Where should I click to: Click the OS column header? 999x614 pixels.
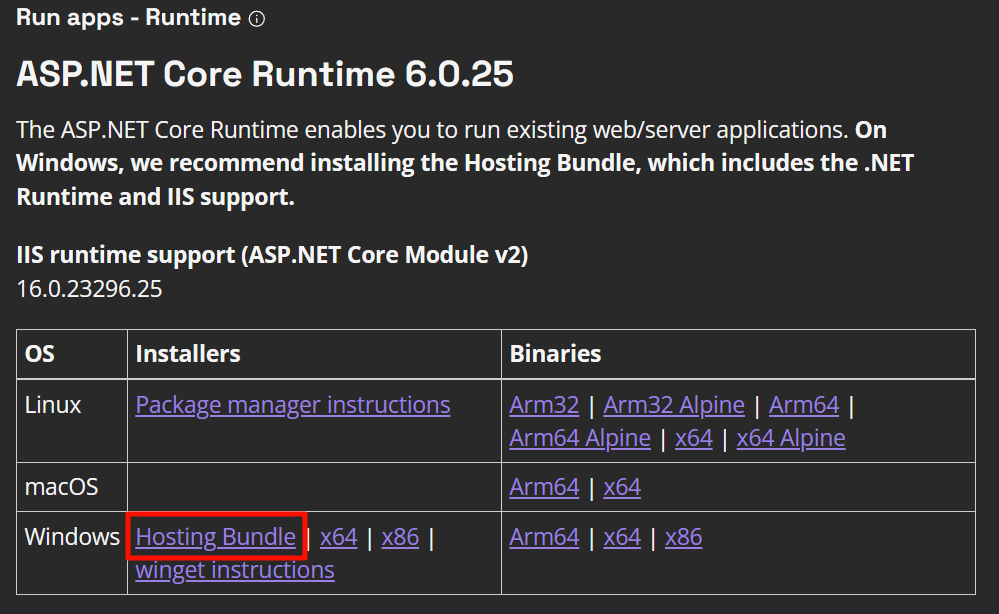(x=40, y=353)
